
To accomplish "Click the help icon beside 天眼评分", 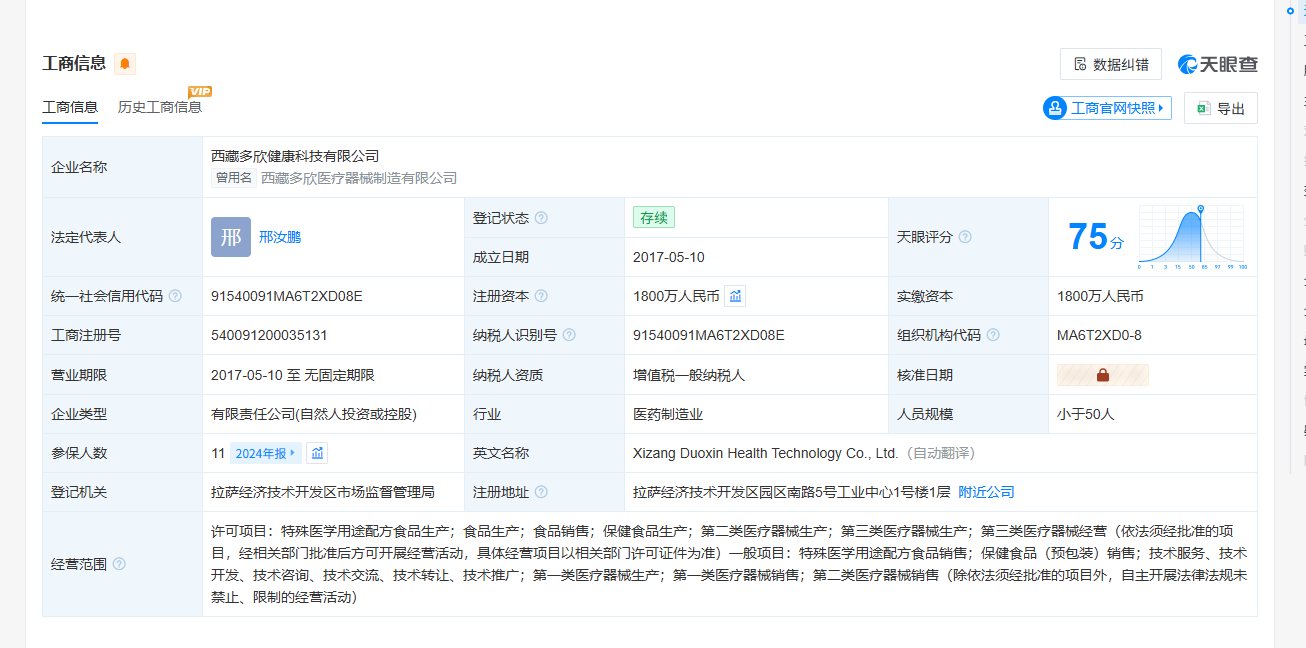I will click(x=965, y=237).
